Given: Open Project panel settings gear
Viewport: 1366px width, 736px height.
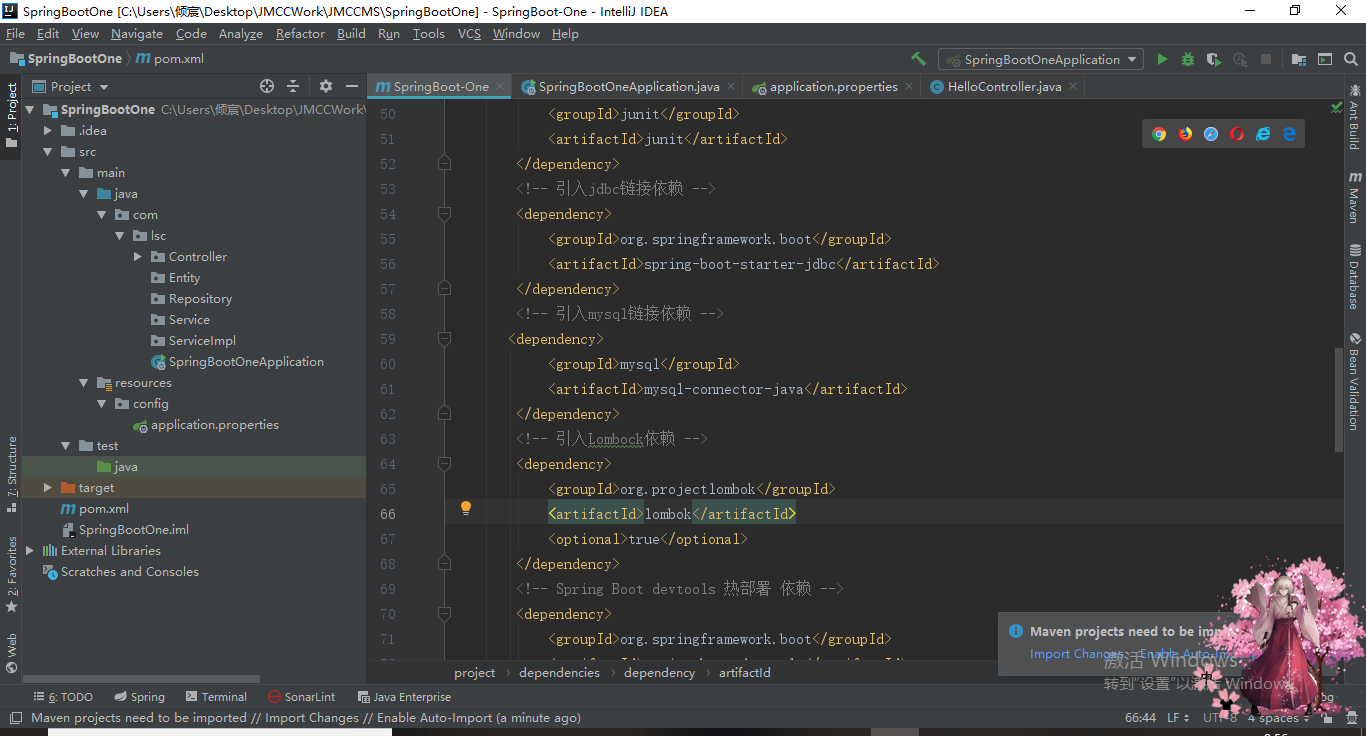Looking at the screenshot, I should (325, 86).
